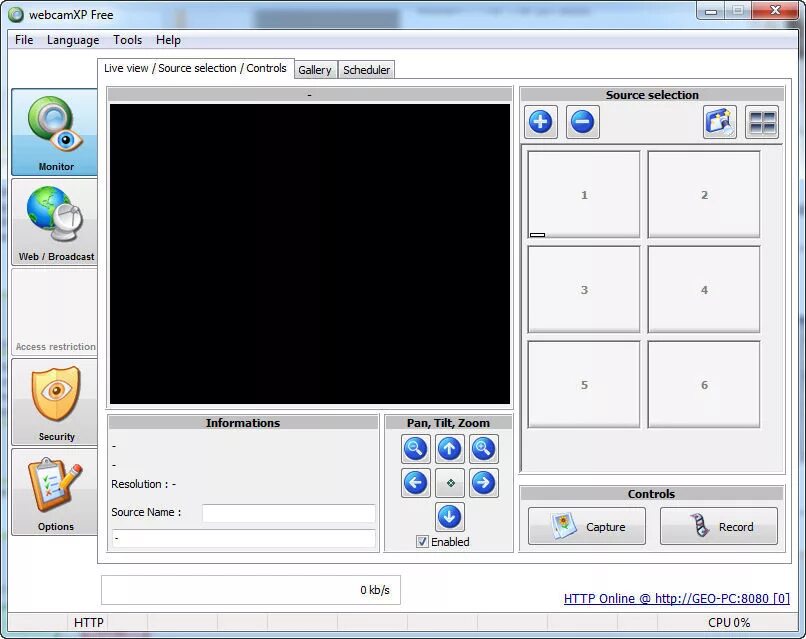Tilt camera up with the up arrow

[x=449, y=449]
